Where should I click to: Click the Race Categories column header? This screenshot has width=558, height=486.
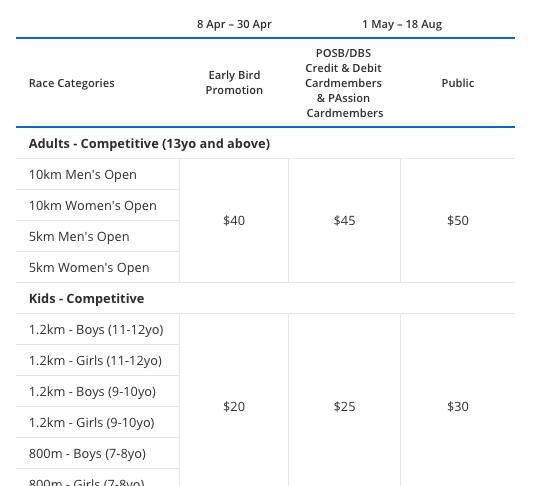(x=72, y=83)
